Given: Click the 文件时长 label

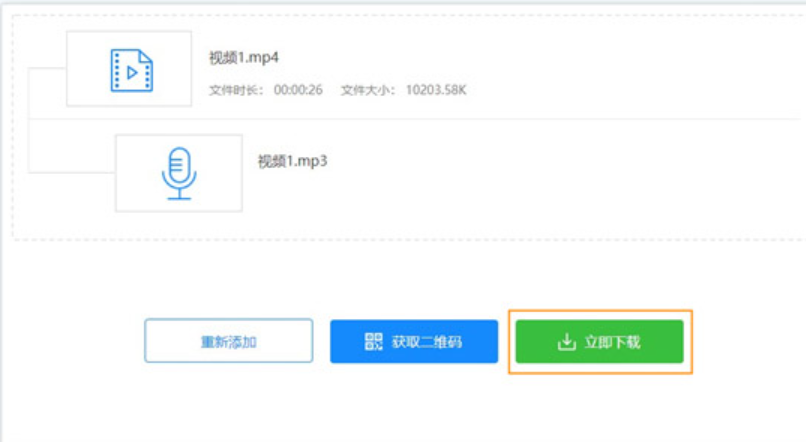Looking at the screenshot, I should click(235, 90).
